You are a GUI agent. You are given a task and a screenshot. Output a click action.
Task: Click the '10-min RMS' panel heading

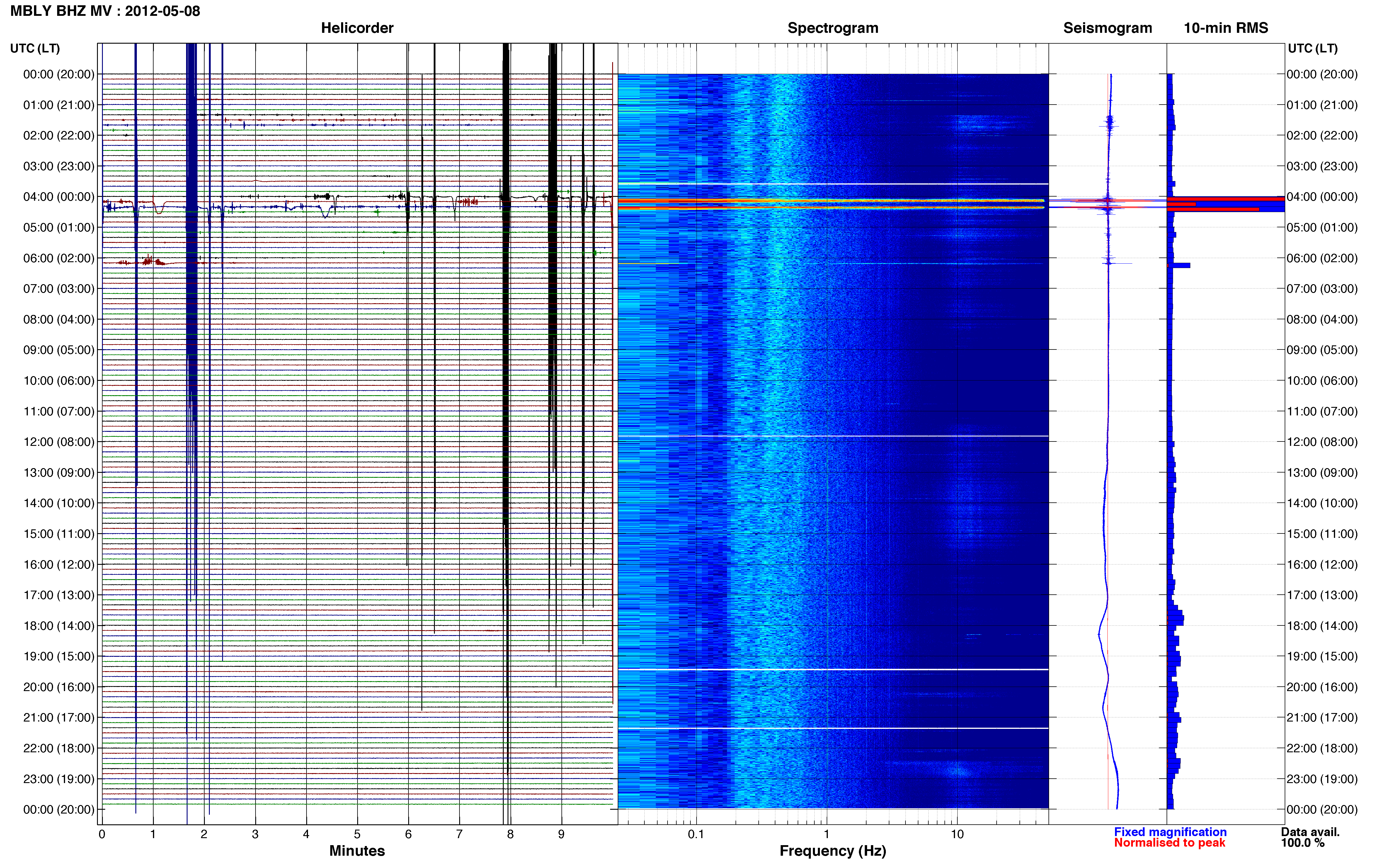pos(1225,28)
